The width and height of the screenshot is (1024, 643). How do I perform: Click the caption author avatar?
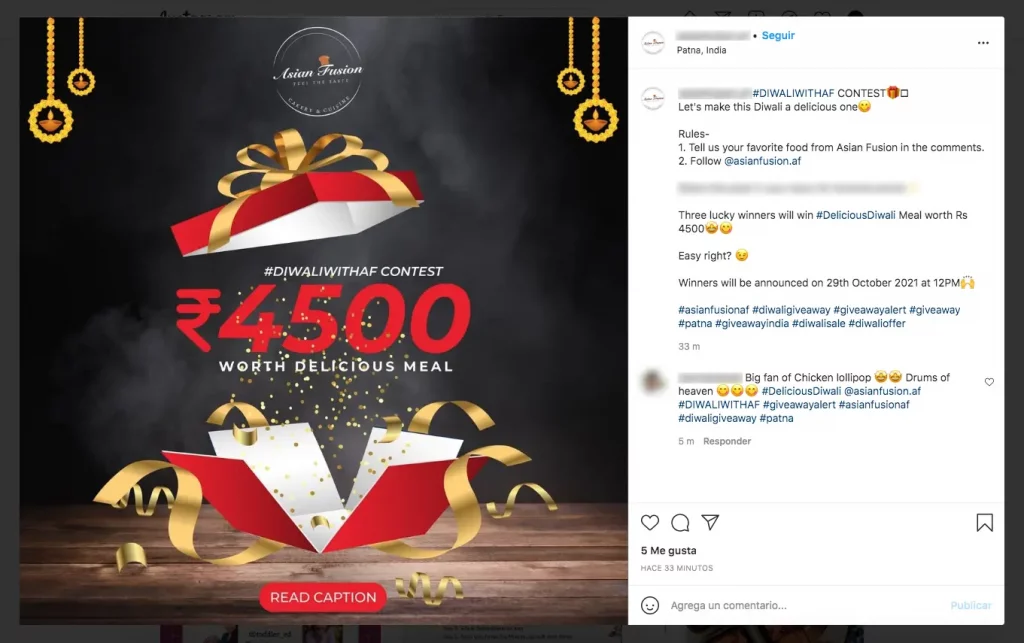(652, 99)
